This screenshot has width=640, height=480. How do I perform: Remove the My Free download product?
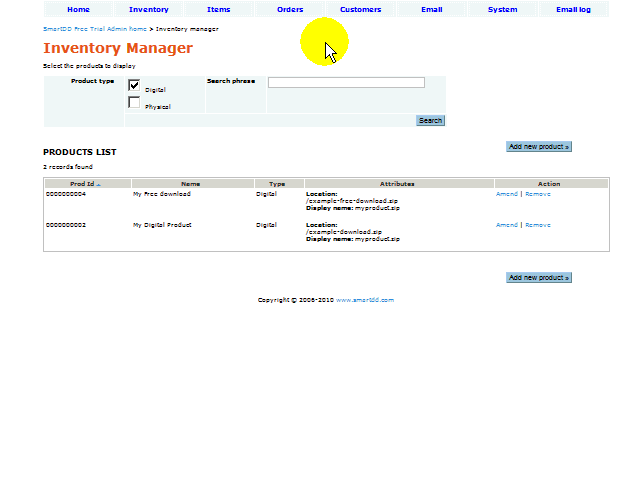pyautogui.click(x=538, y=194)
